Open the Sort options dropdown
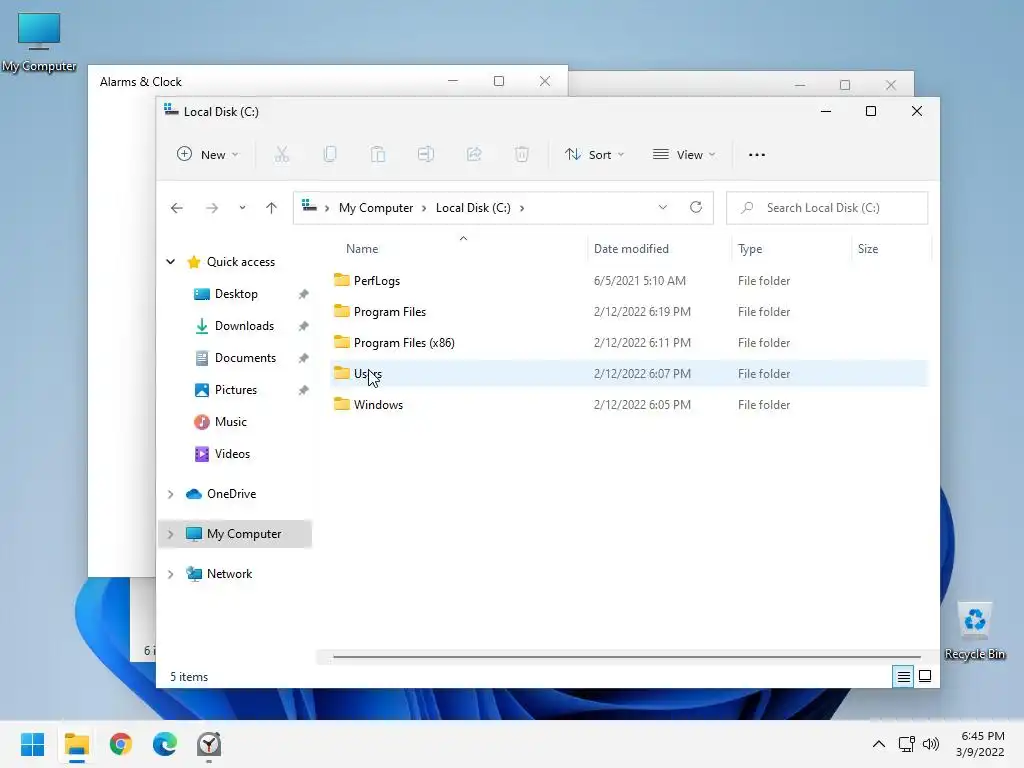Image resolution: width=1024 pixels, height=768 pixels. pyautogui.click(x=594, y=155)
